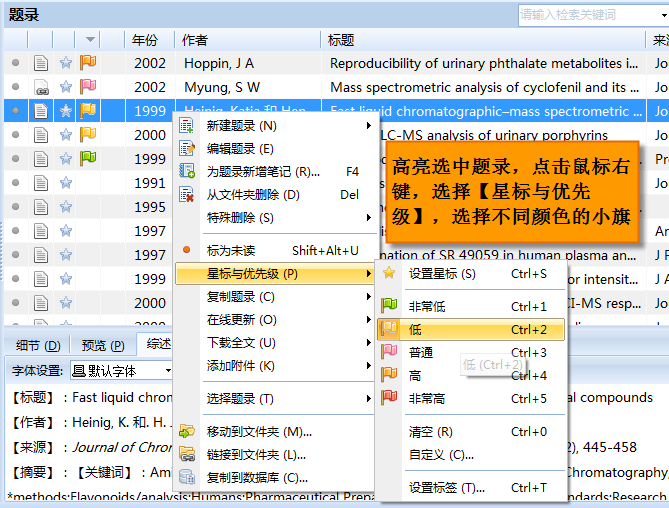The width and height of the screenshot is (669, 508).
Task: Click the document icon on the selected 1999 row
Action: 41,111
